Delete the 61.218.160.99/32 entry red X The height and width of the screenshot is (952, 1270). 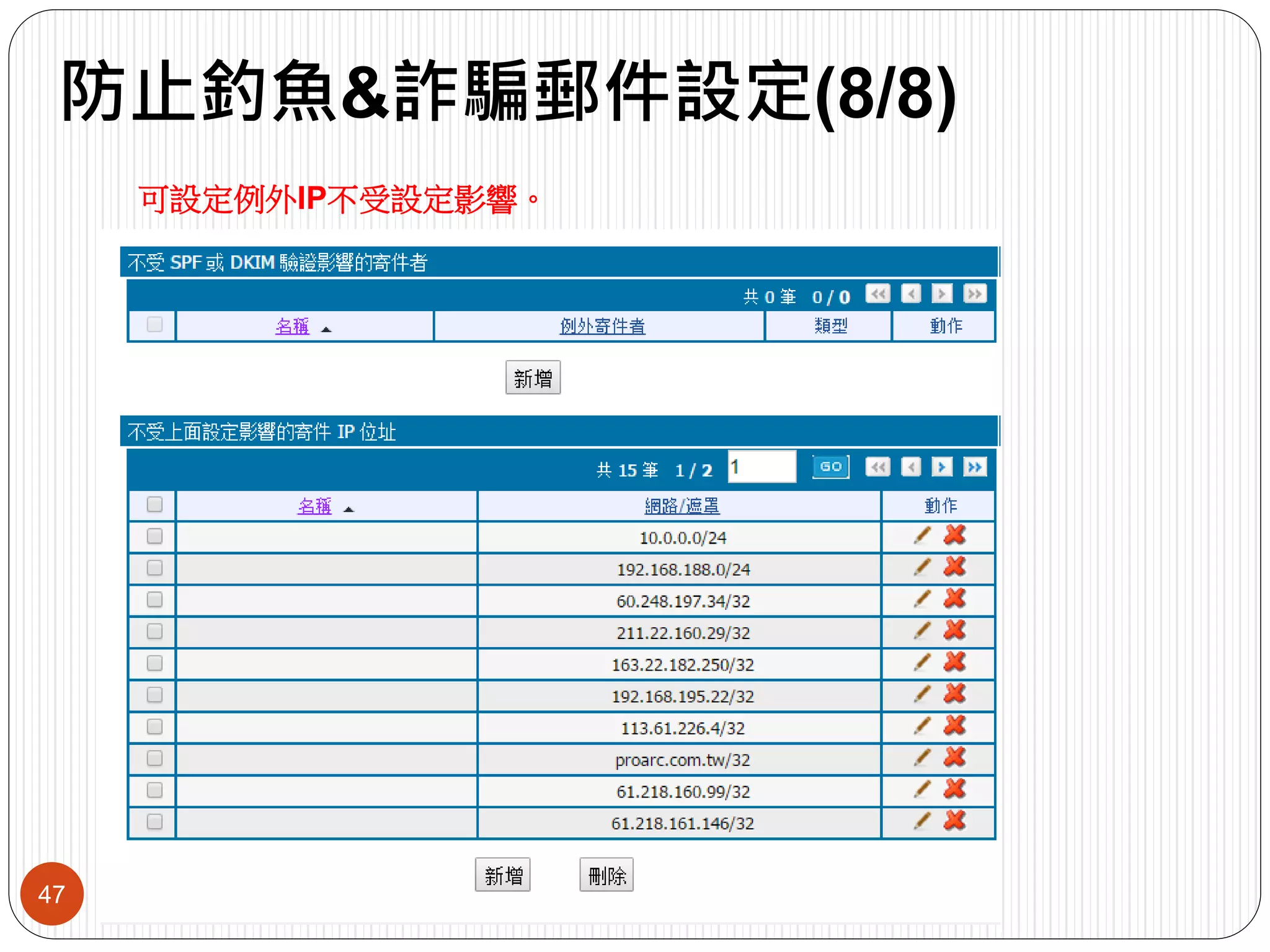pos(954,789)
